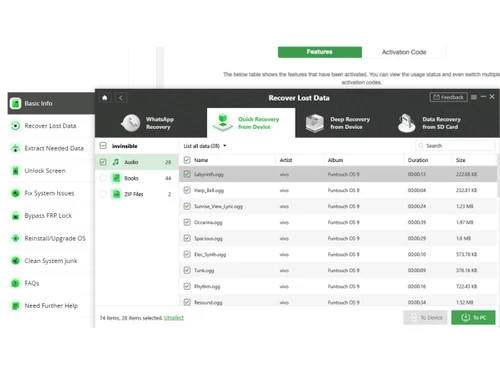The image size is (500, 375).
Task: Click the Quick Recovery from Device icon
Action: click(223, 122)
